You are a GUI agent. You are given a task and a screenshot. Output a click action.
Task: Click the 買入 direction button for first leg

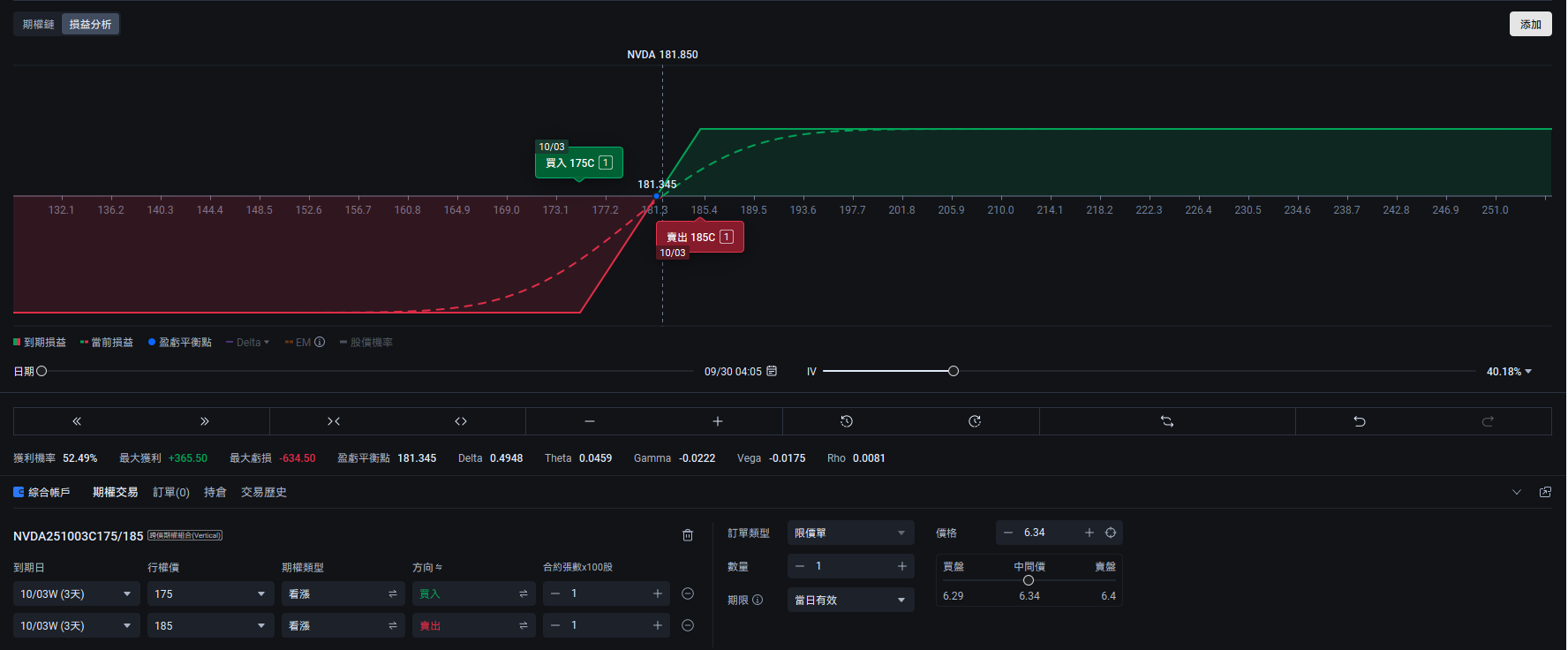(473, 593)
